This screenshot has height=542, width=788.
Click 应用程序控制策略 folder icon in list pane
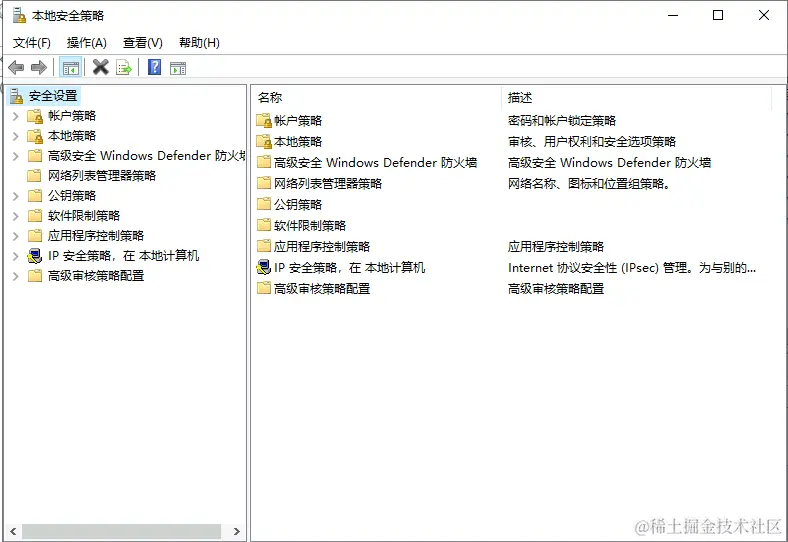point(264,246)
